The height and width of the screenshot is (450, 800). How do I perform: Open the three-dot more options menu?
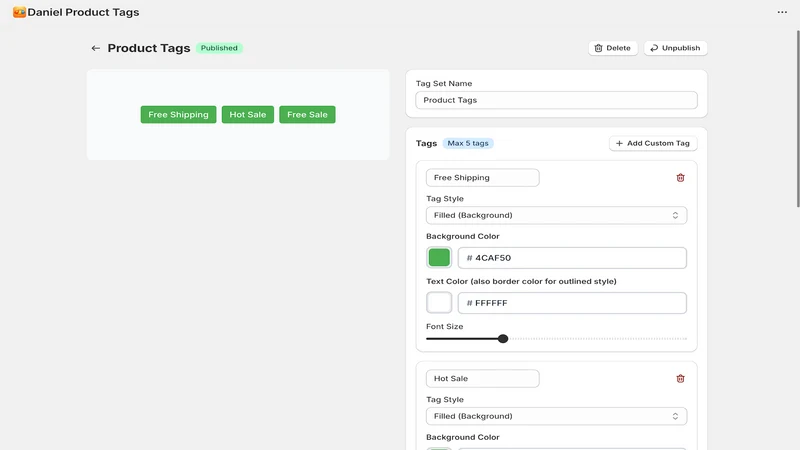pos(782,12)
